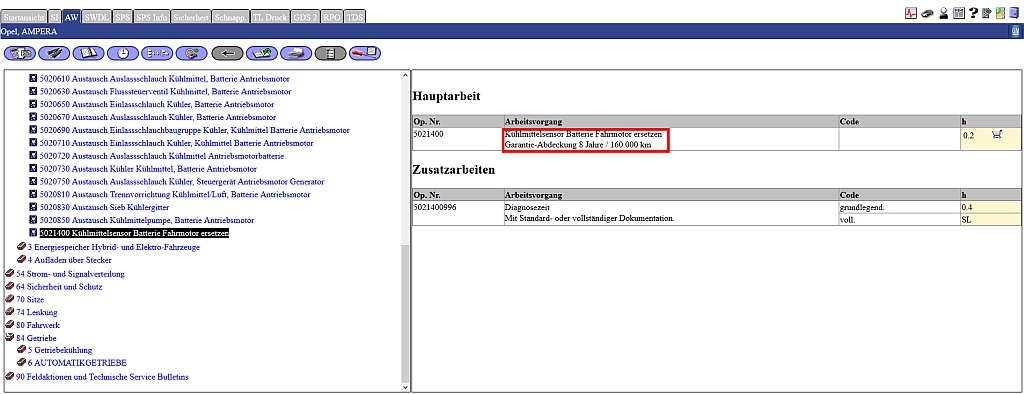The width and height of the screenshot is (1024, 394).
Task: Click the book with green checkmark toolbar button
Action: [262, 54]
